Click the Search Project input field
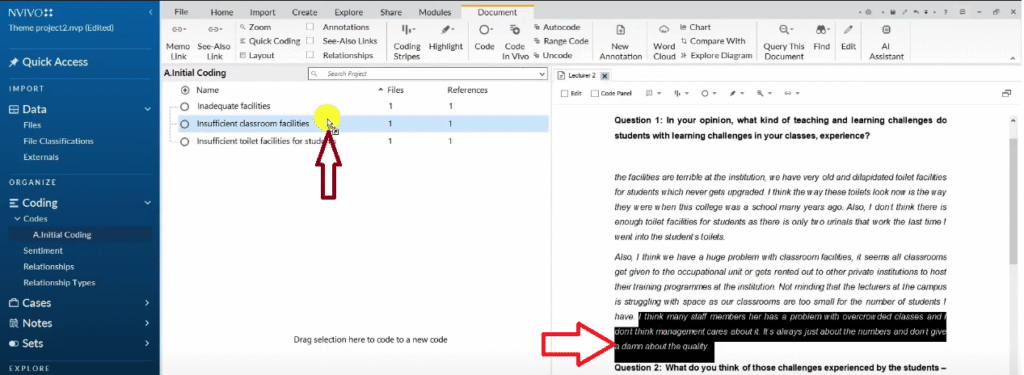 point(428,74)
